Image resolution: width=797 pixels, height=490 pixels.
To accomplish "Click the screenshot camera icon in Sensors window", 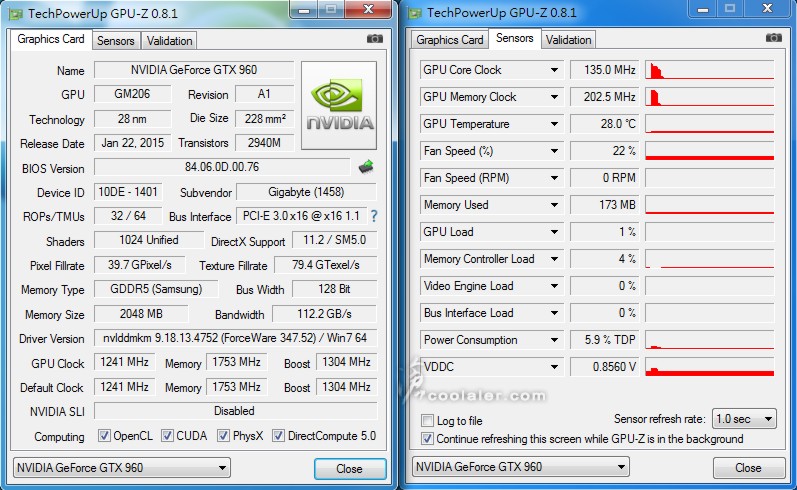I will click(774, 38).
